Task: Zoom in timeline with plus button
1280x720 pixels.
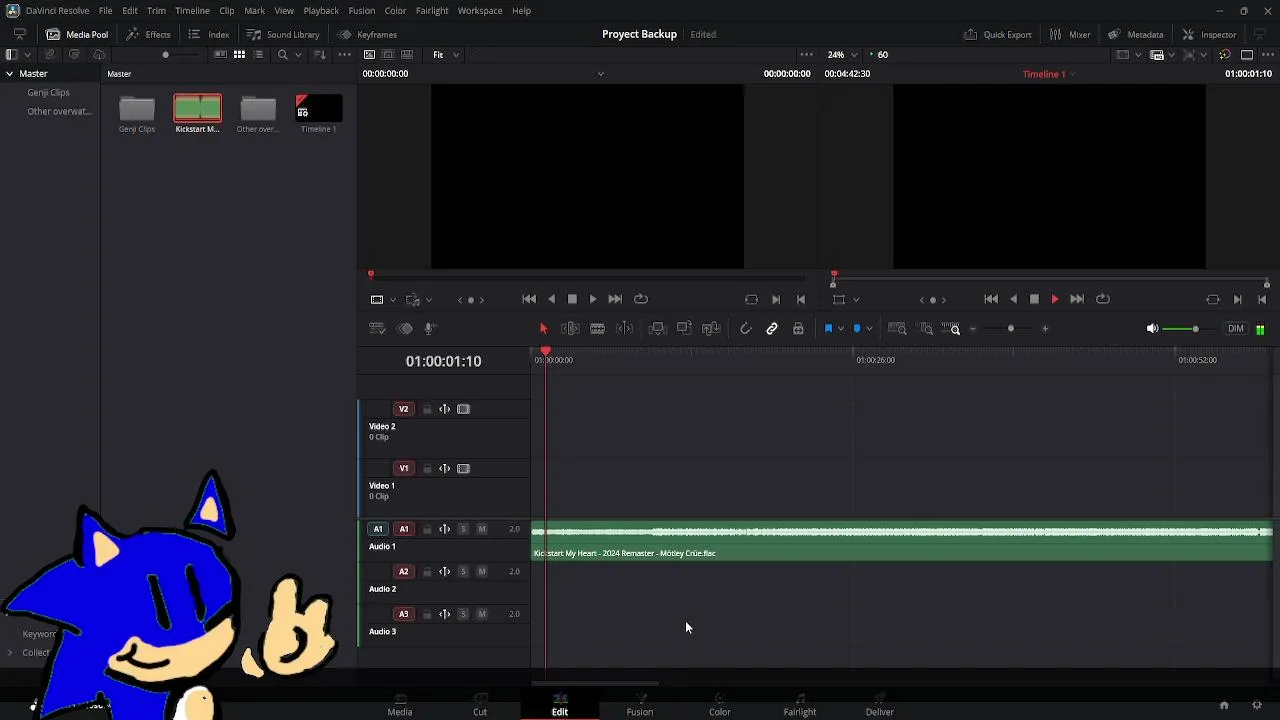Action: 1045,329
